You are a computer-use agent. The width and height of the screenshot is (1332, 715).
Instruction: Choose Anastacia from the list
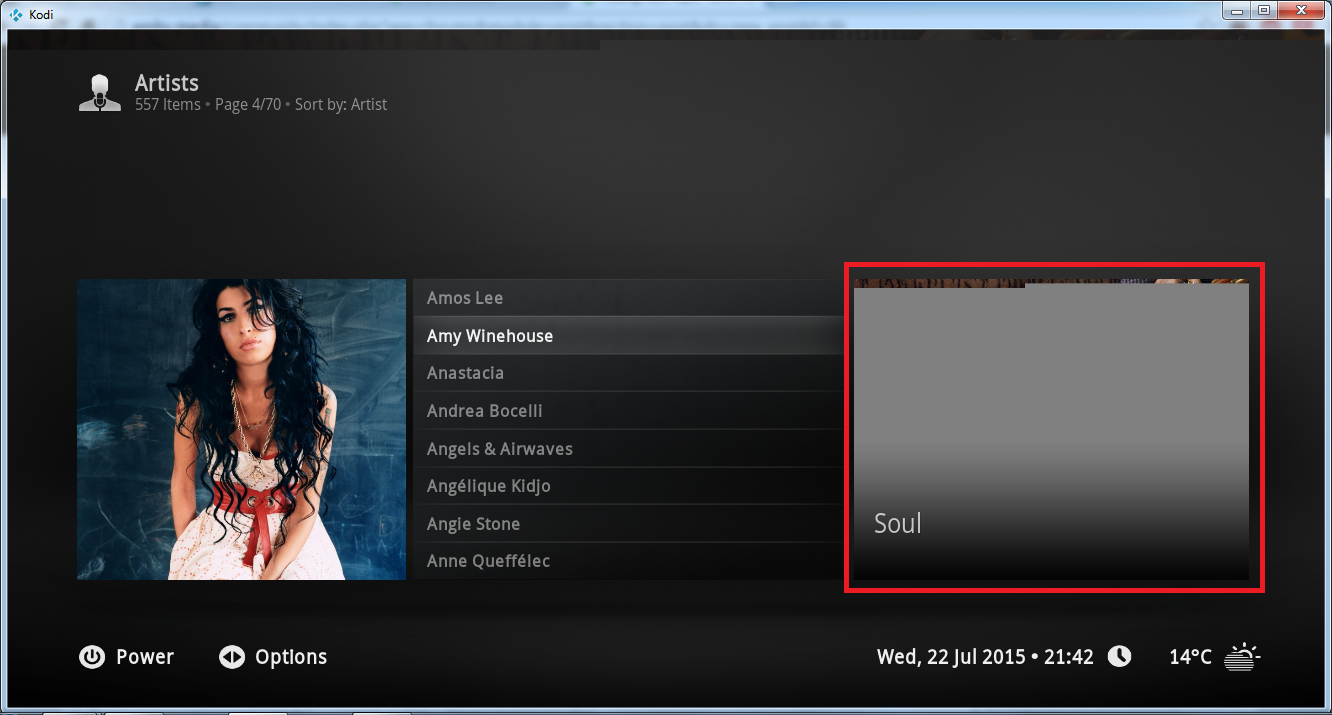(628, 373)
